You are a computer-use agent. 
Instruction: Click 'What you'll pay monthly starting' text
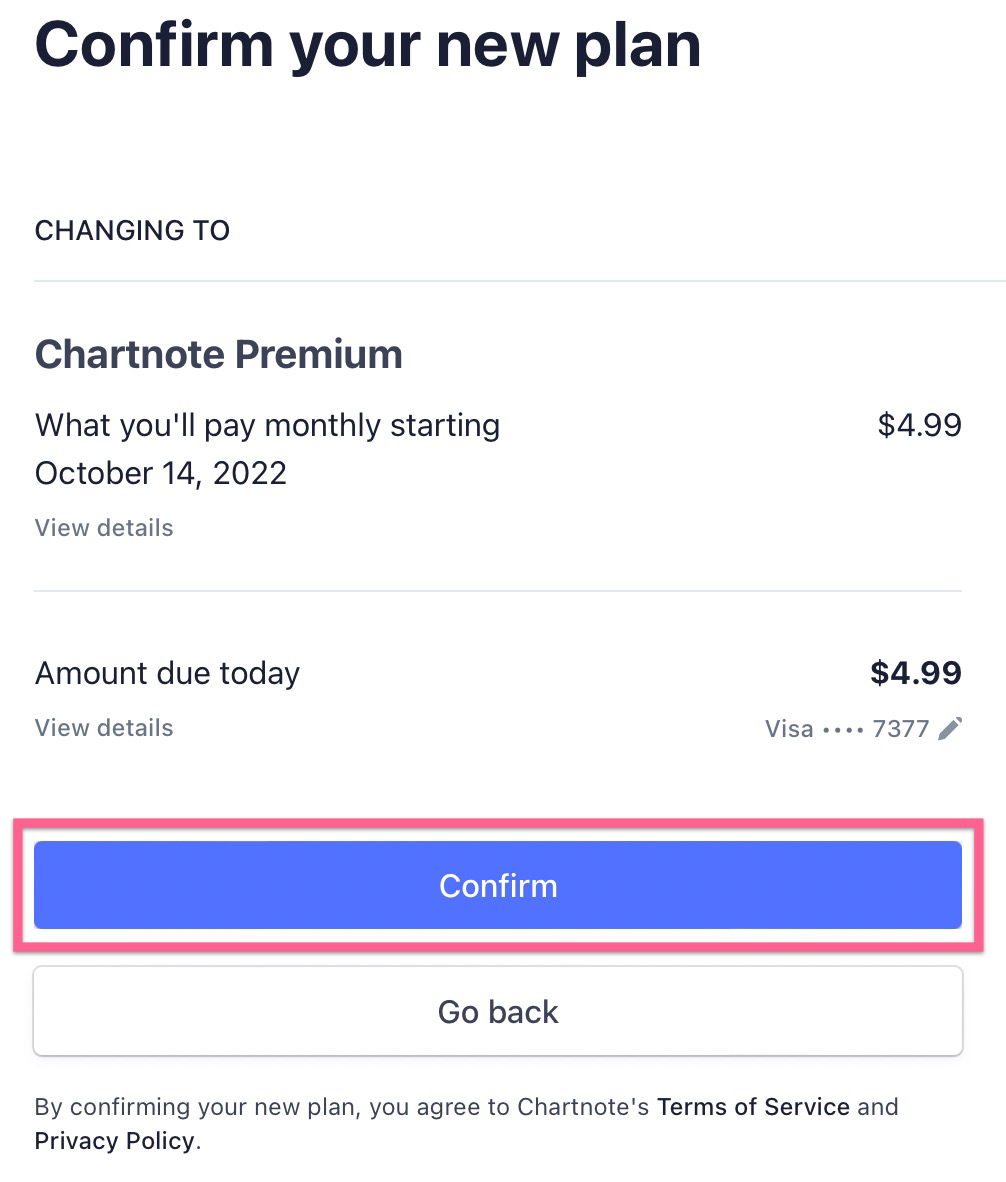pos(268,426)
